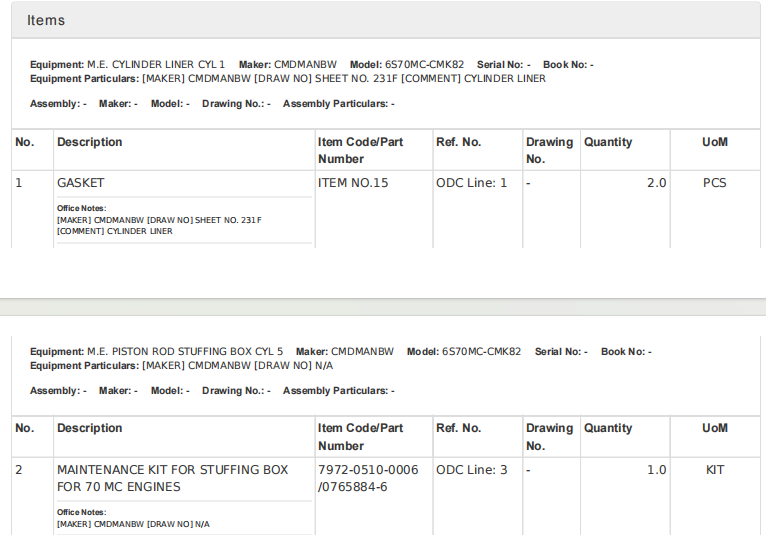766x535 pixels.
Task: Click the Description column header above GASKET
Action: point(90,142)
